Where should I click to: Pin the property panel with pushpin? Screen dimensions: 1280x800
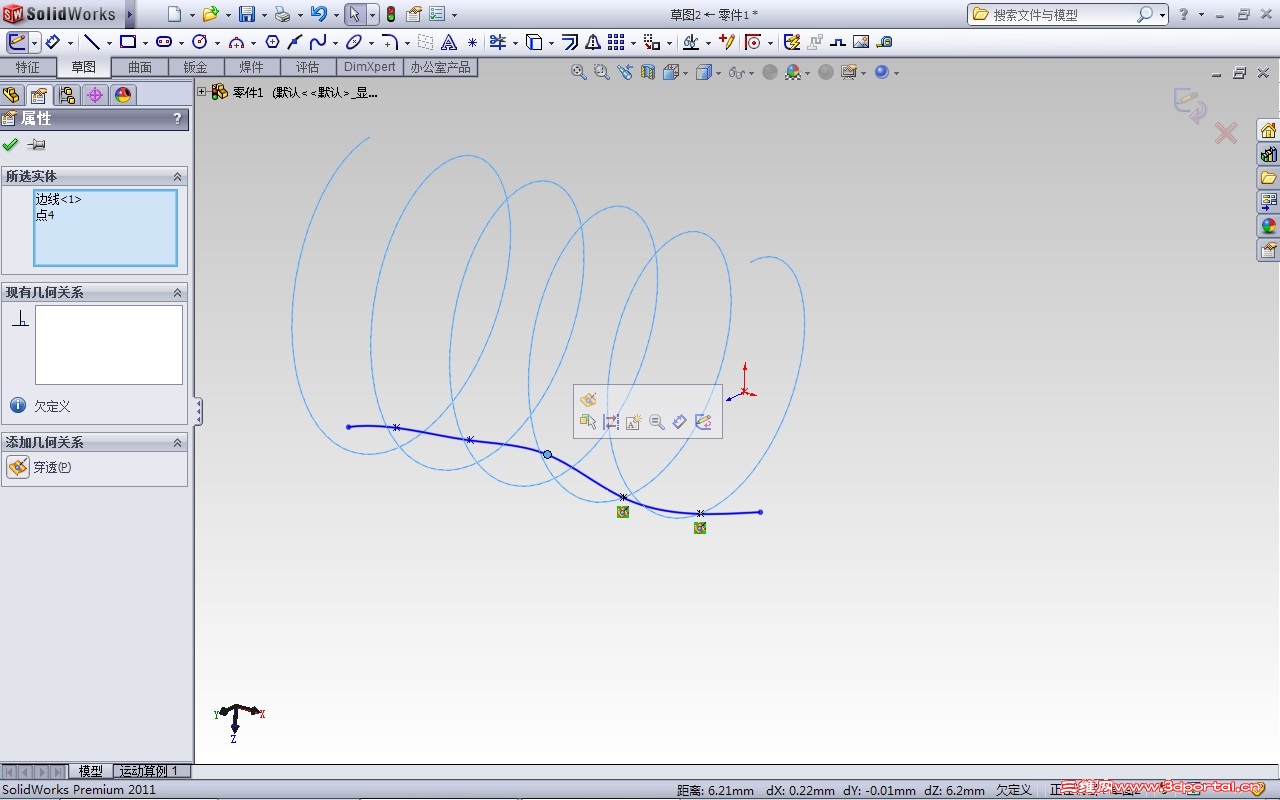click(x=36, y=144)
